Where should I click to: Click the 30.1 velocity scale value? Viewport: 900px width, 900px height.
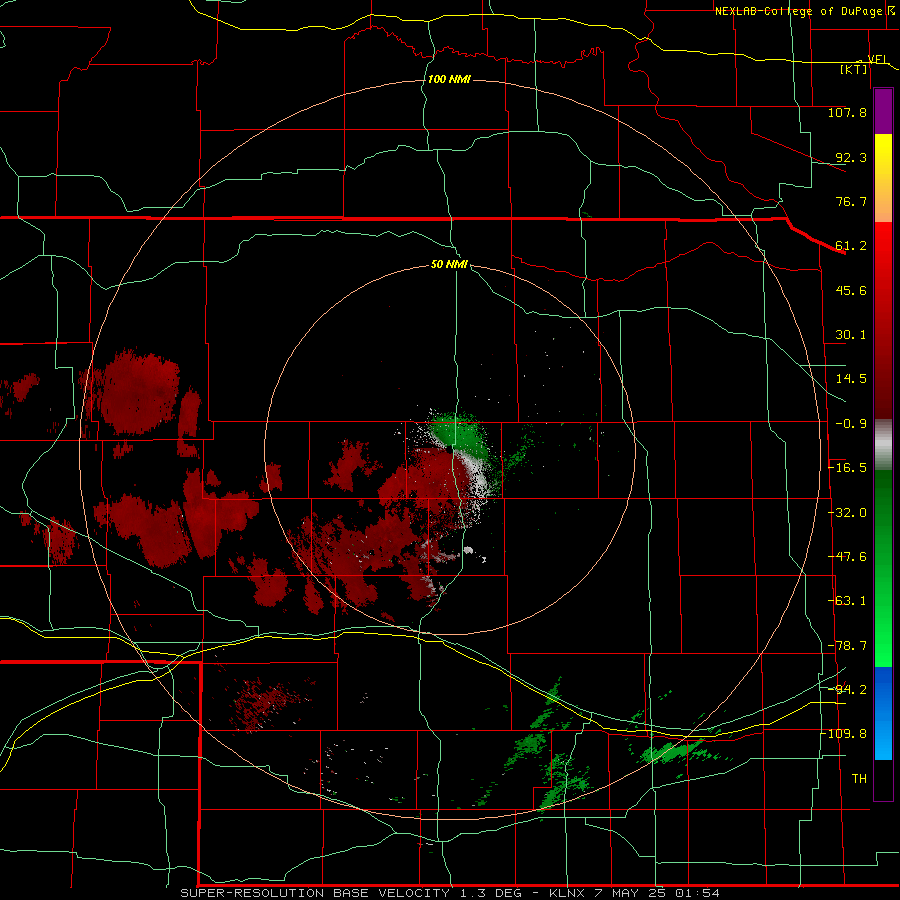click(x=851, y=335)
